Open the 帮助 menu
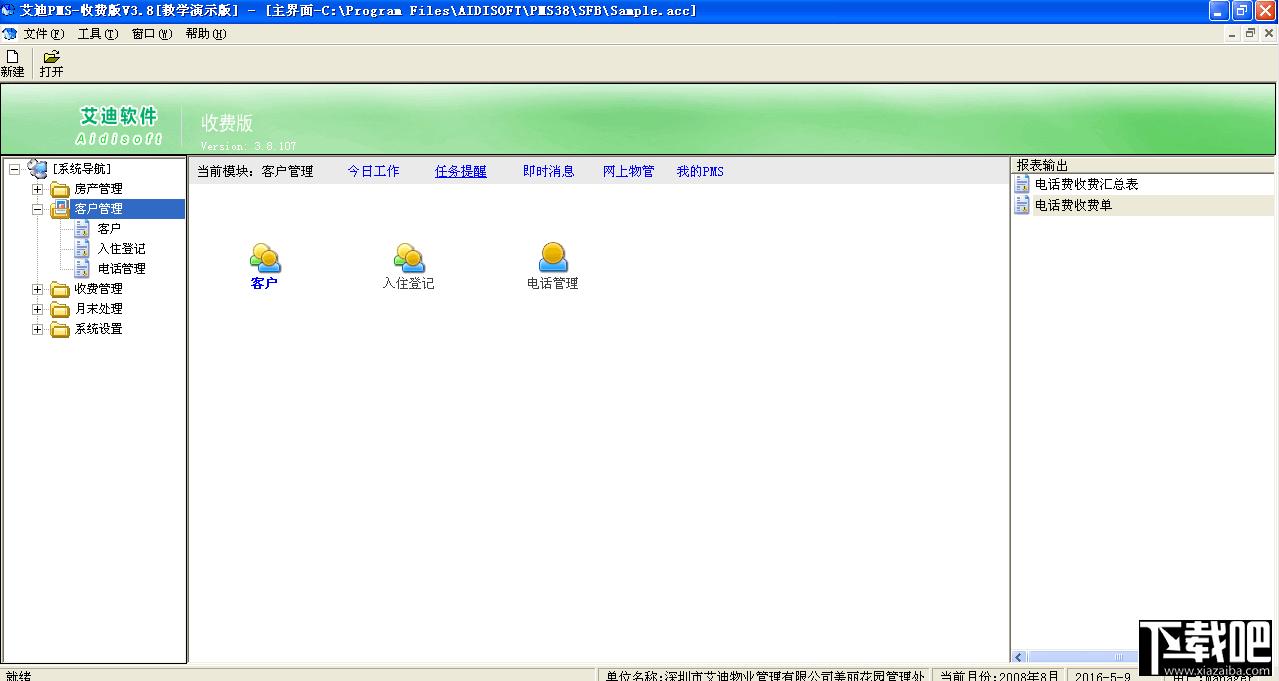 click(x=206, y=34)
